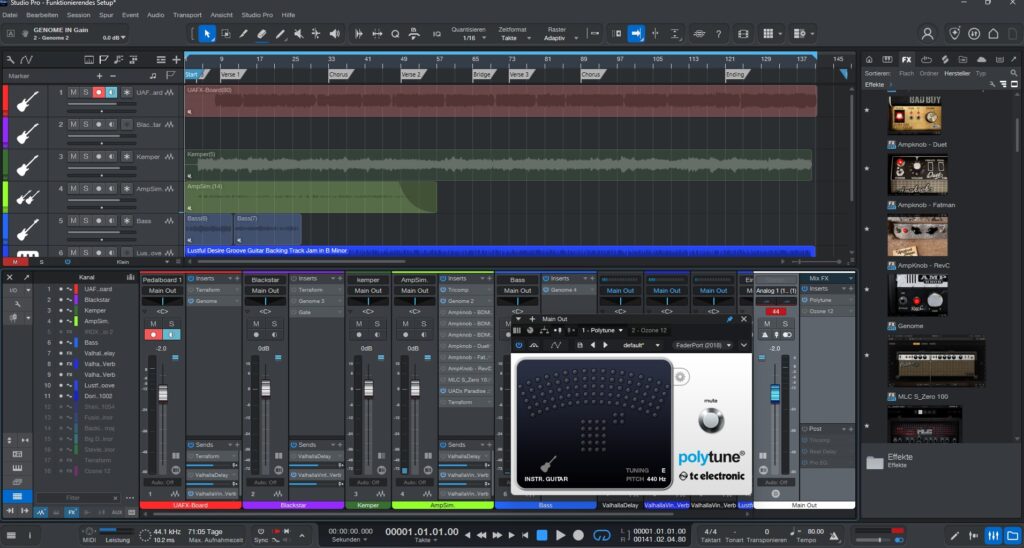Viewport: 1024px width, 548px height.
Task: Mute the Blackstar mixer channel
Action: (x=256, y=324)
